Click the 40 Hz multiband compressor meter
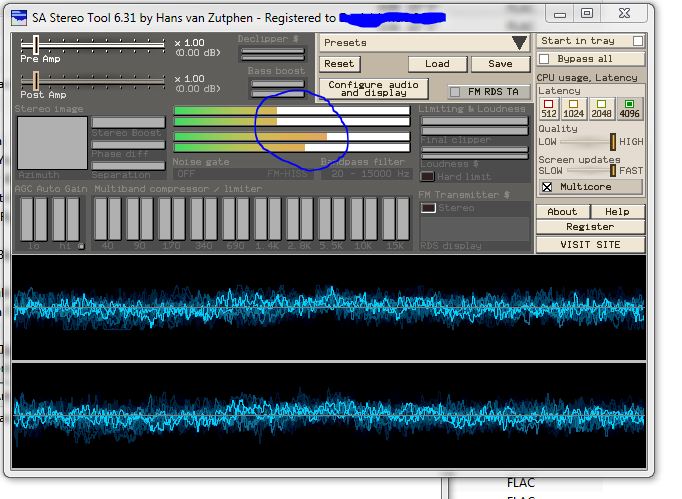This screenshot has height=499, width=682. (x=107, y=218)
